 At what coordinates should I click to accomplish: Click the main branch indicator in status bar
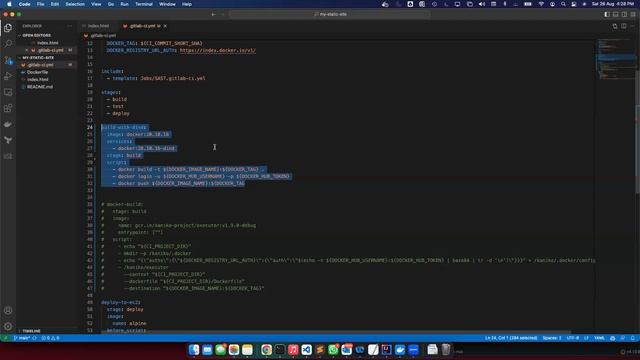pos(22,338)
